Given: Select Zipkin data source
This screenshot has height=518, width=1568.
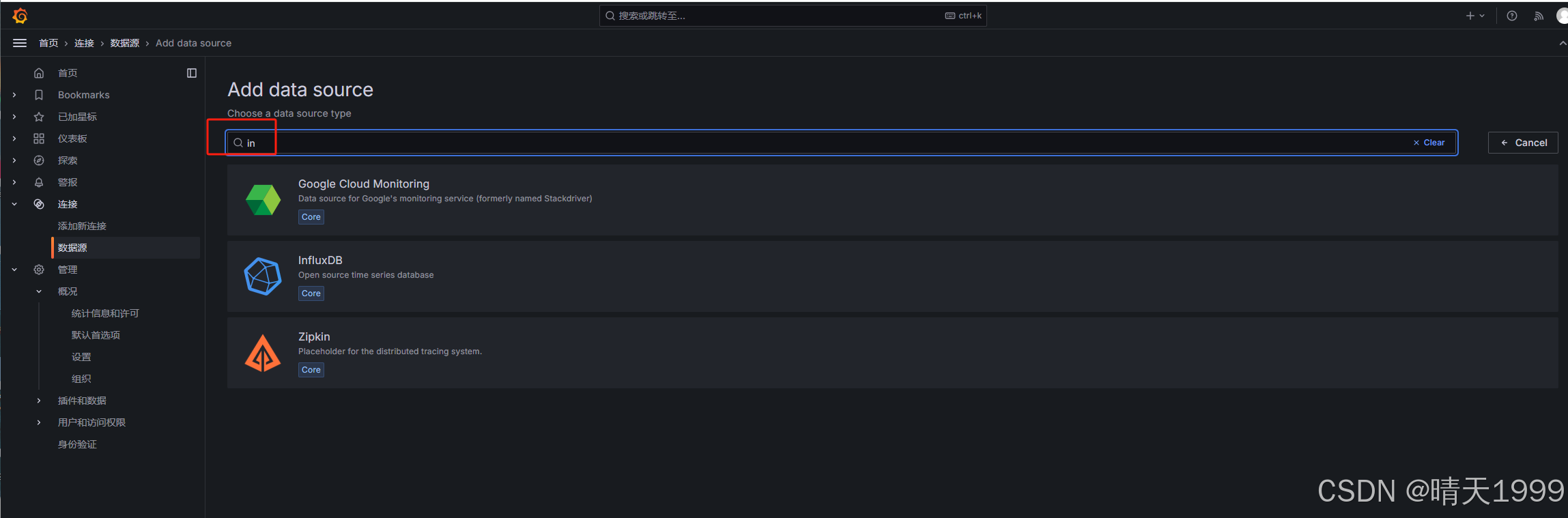Looking at the screenshot, I should point(893,353).
